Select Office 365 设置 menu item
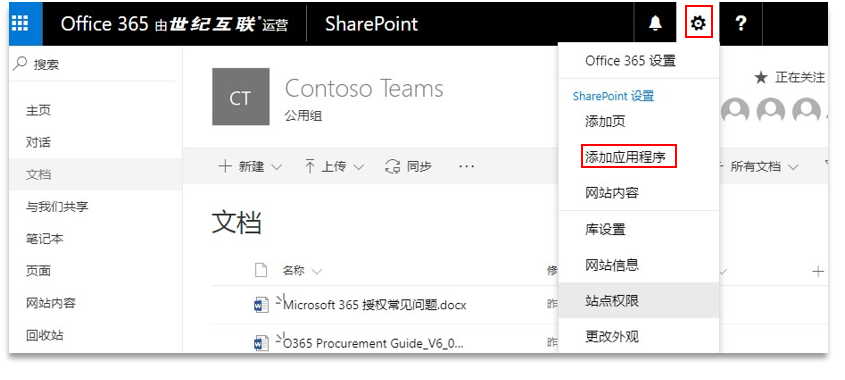This screenshot has width=845, height=380. pos(631,61)
